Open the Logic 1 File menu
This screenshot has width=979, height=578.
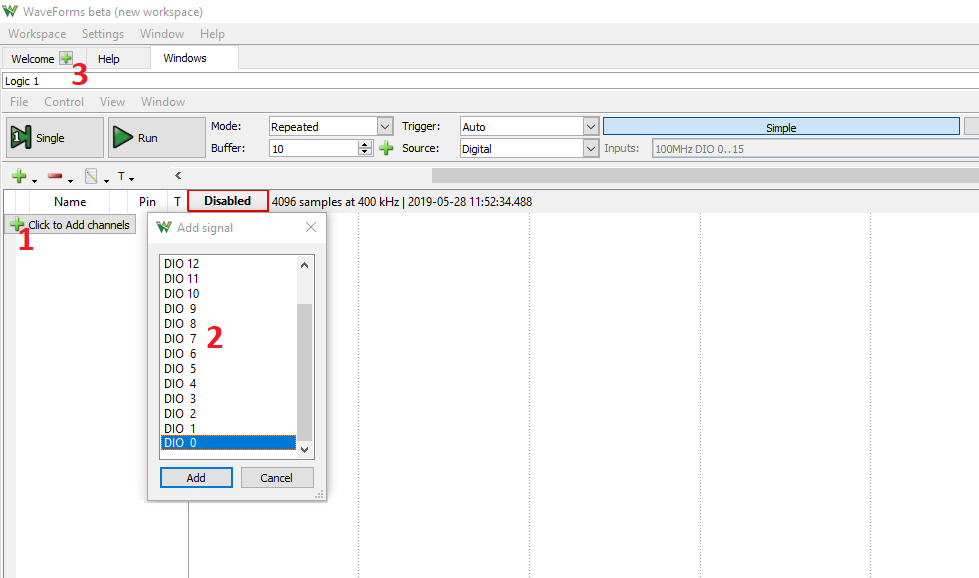click(19, 102)
